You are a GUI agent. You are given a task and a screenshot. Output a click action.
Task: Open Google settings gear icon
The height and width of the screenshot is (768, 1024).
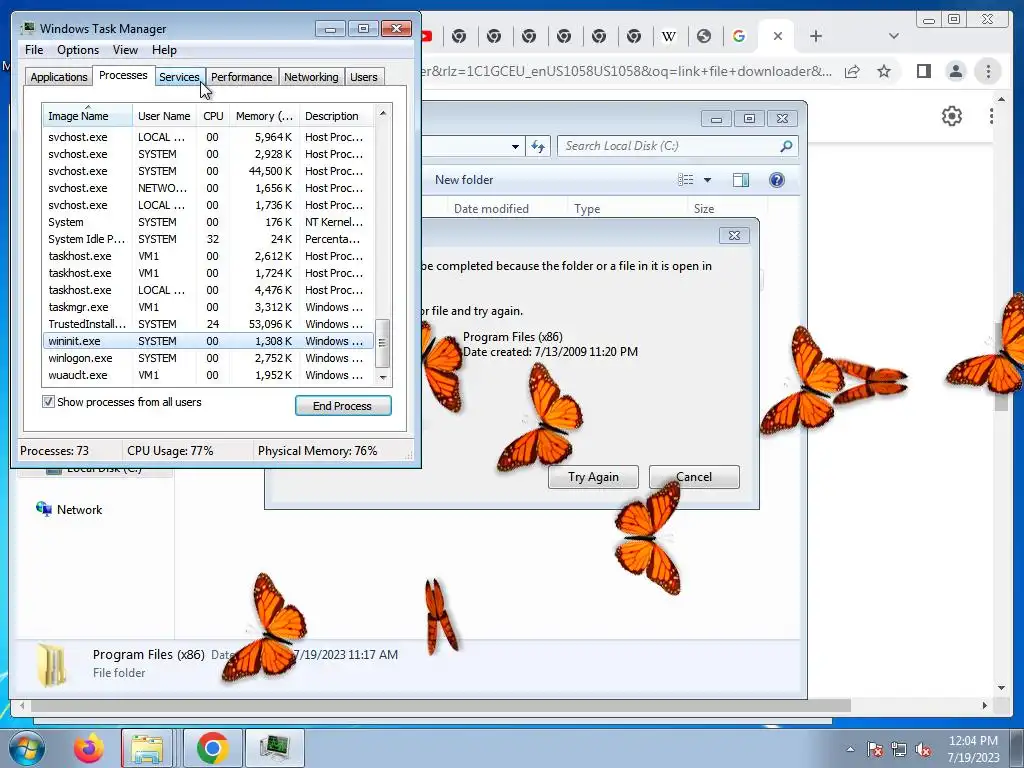pyautogui.click(x=952, y=116)
